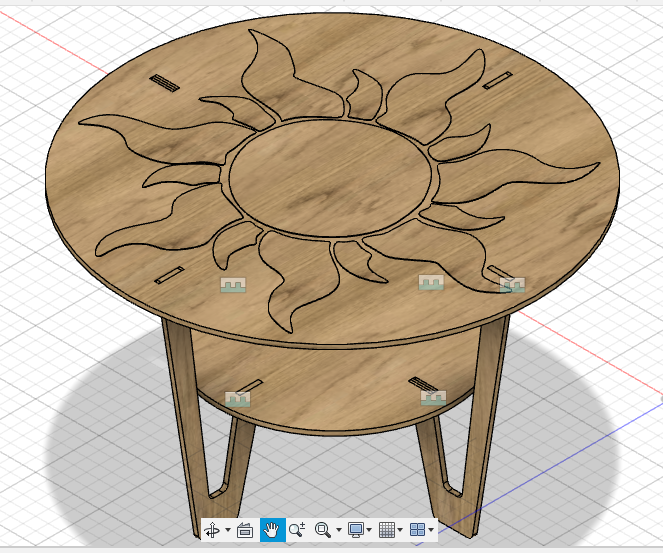Image resolution: width=663 pixels, height=553 pixels.
Task: Select the leftmost joint glyph on tabletop
Action: point(232,286)
